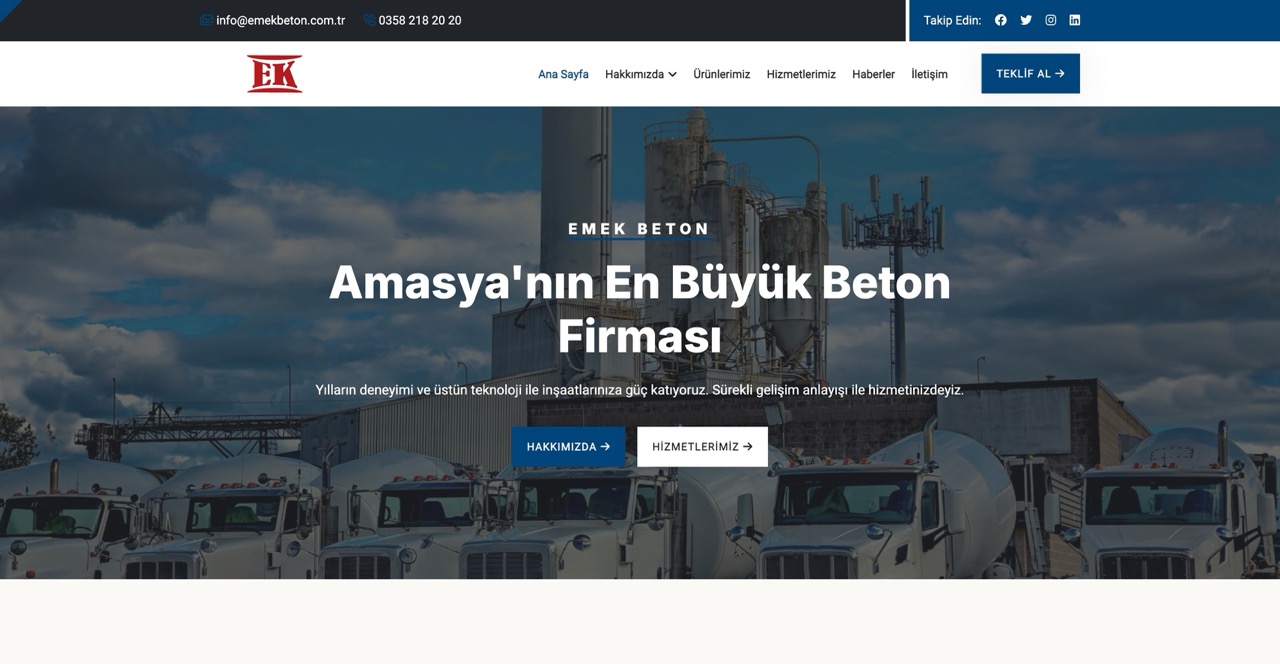Image resolution: width=1280 pixels, height=664 pixels.
Task: Call the number 0358 218 20 20
Action: (419, 19)
